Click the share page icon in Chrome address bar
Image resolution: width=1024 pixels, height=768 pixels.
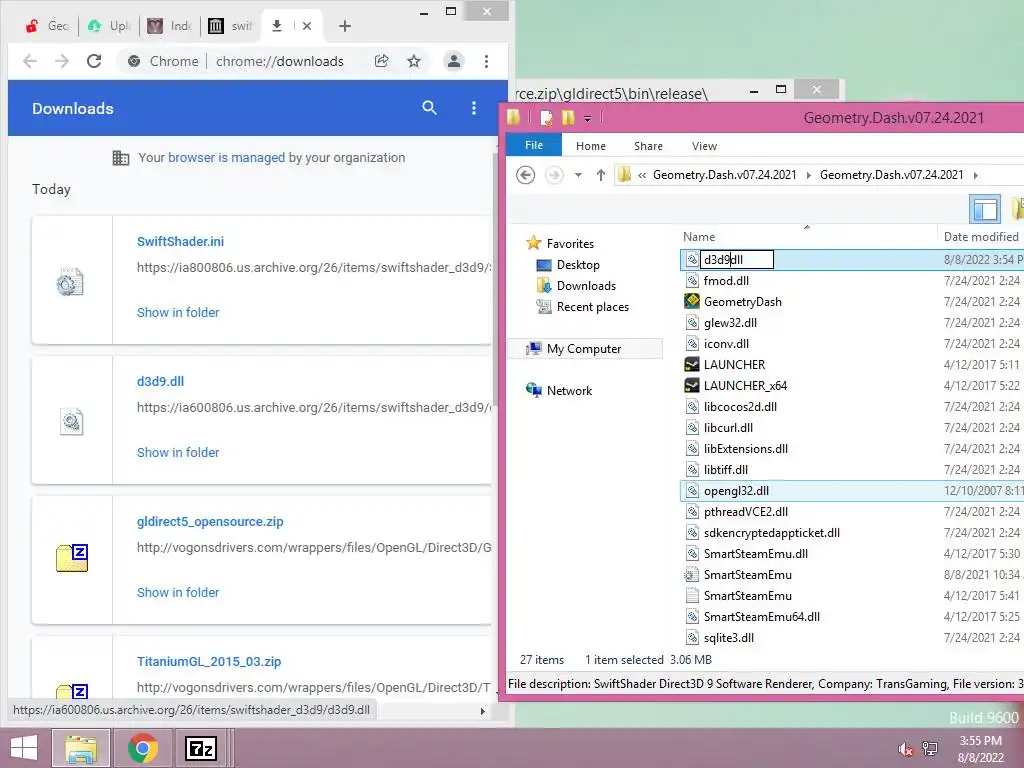[x=381, y=61]
